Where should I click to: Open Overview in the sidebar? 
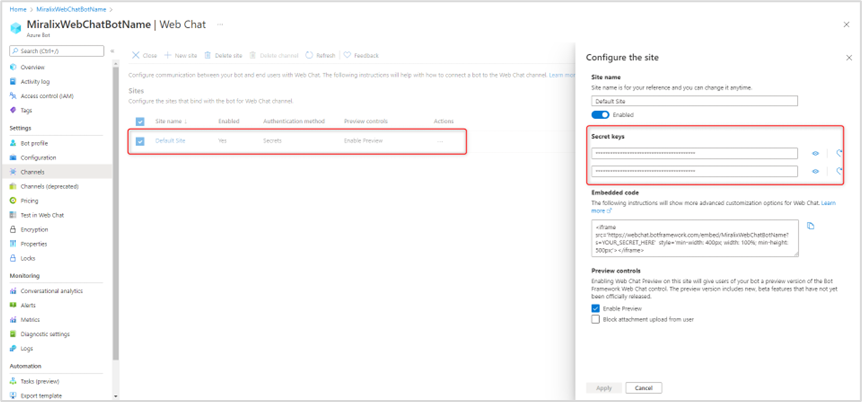pyautogui.click(x=32, y=67)
